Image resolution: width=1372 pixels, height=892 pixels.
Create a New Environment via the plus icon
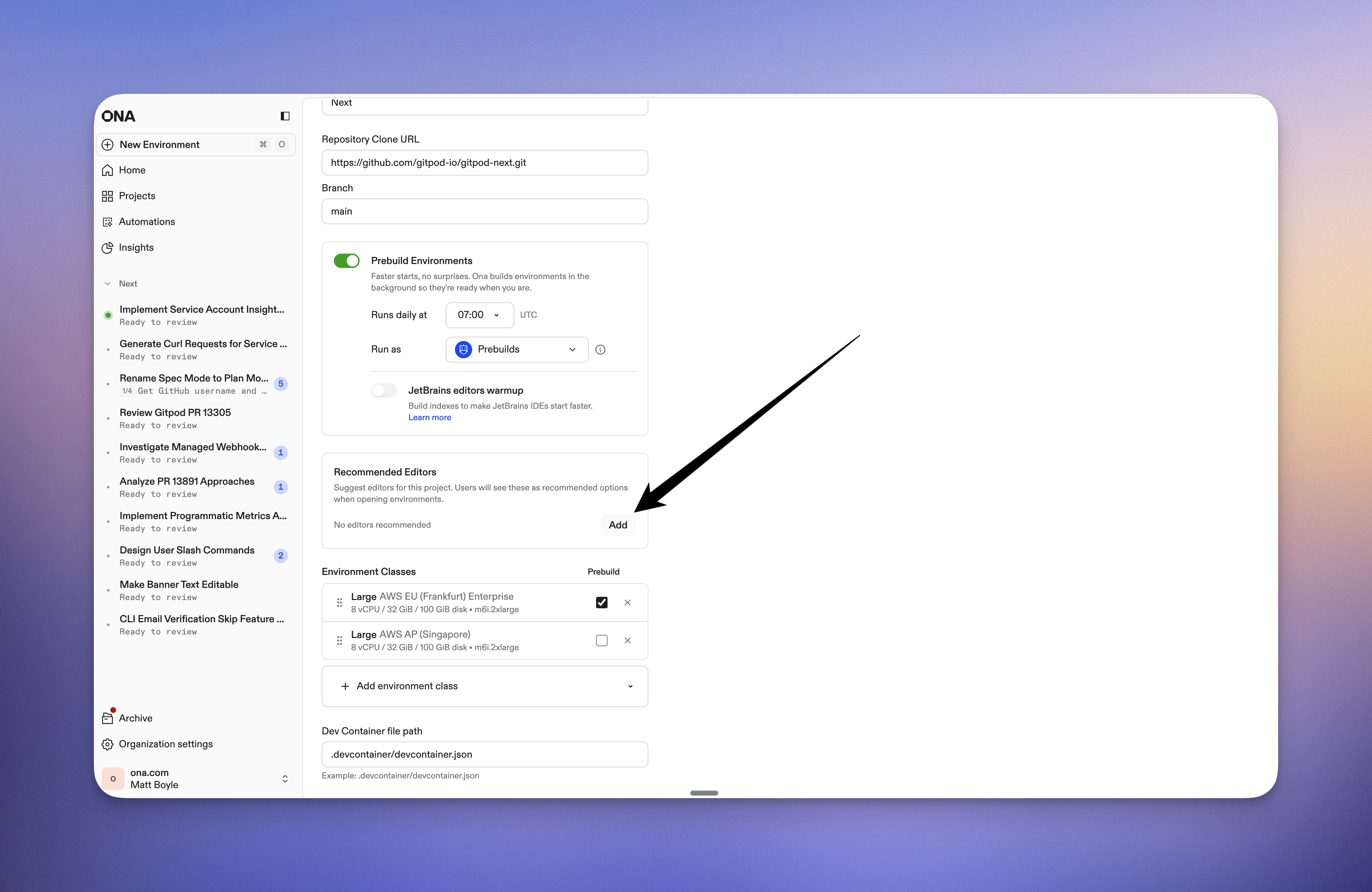[108, 145]
